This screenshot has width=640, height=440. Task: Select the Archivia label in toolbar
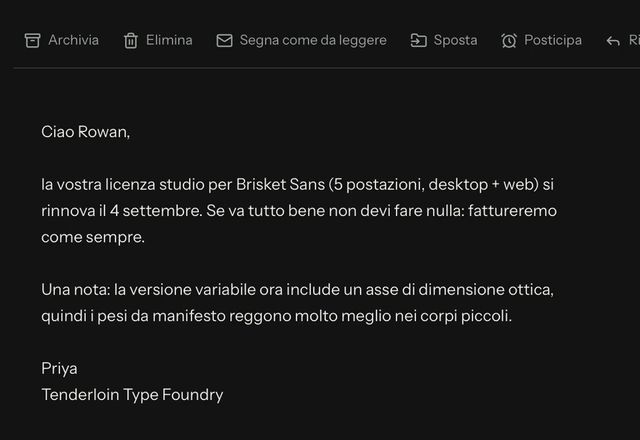pos(73,40)
